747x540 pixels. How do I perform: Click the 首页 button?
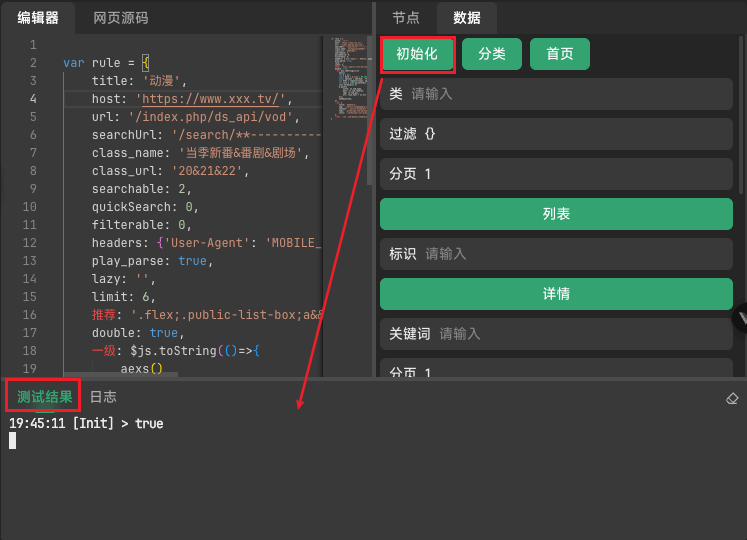click(560, 54)
